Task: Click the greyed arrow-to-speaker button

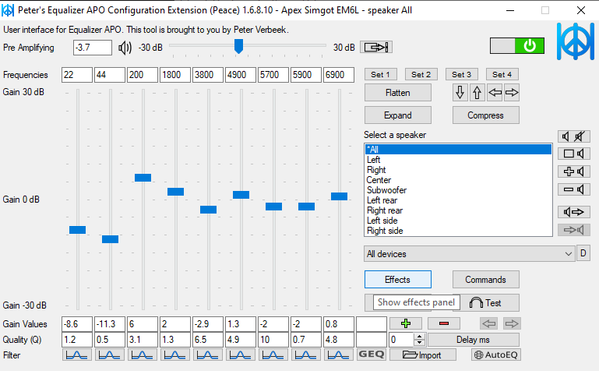Action: [x=574, y=230]
